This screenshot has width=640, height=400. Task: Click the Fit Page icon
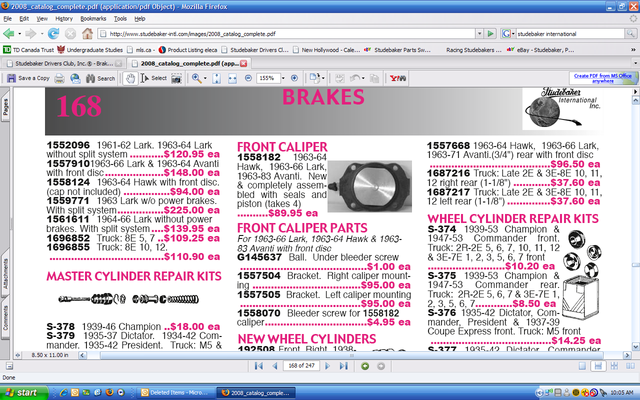(217, 78)
